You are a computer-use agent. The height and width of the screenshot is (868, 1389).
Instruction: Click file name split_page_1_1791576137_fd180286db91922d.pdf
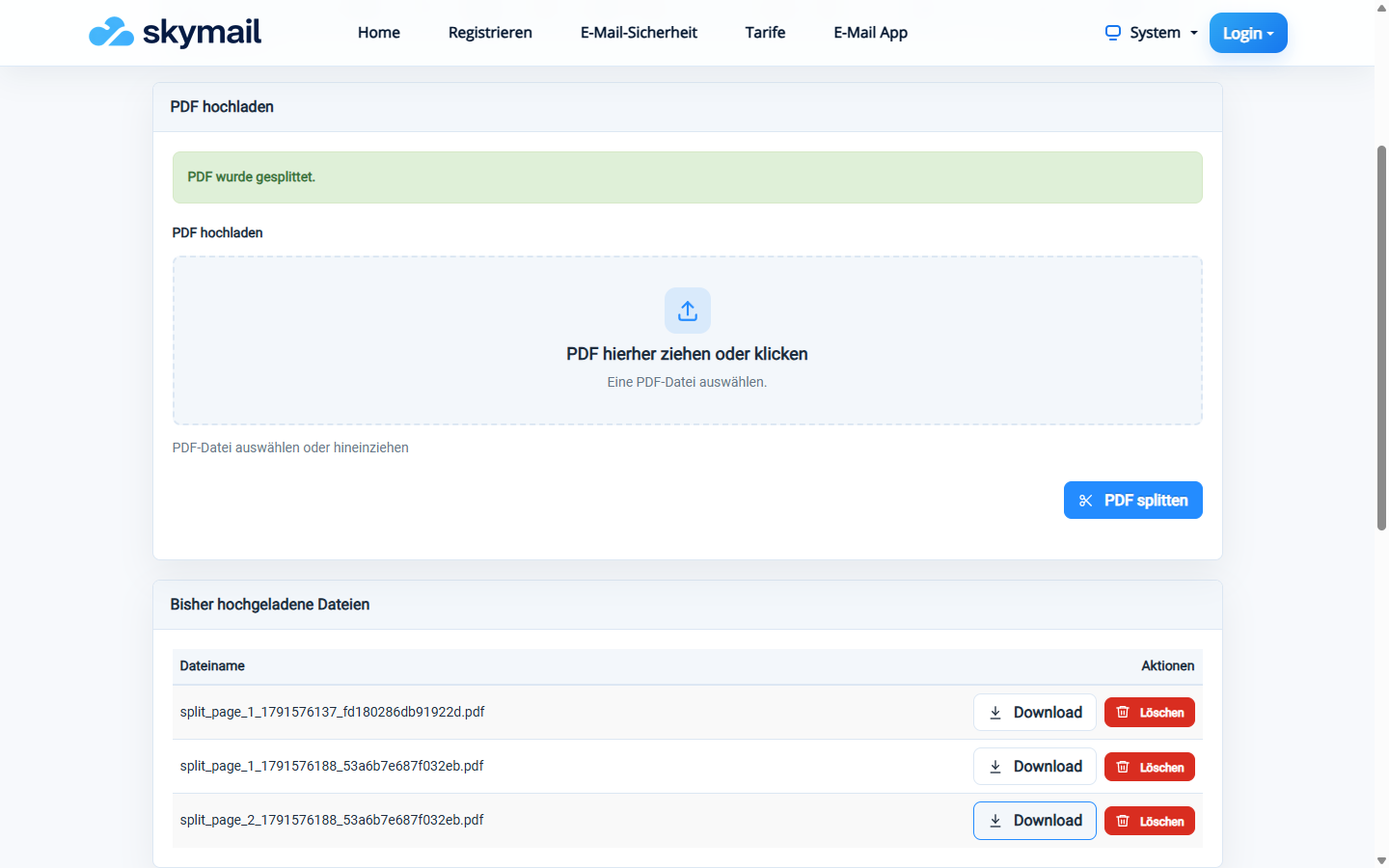click(x=332, y=712)
